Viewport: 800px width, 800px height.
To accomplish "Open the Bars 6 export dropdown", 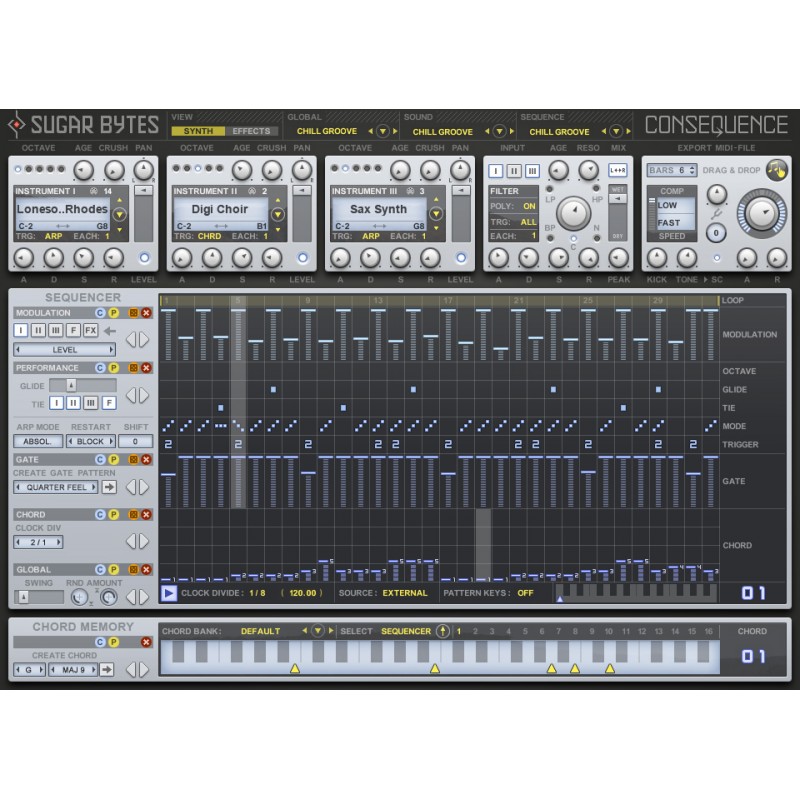I will (671, 170).
